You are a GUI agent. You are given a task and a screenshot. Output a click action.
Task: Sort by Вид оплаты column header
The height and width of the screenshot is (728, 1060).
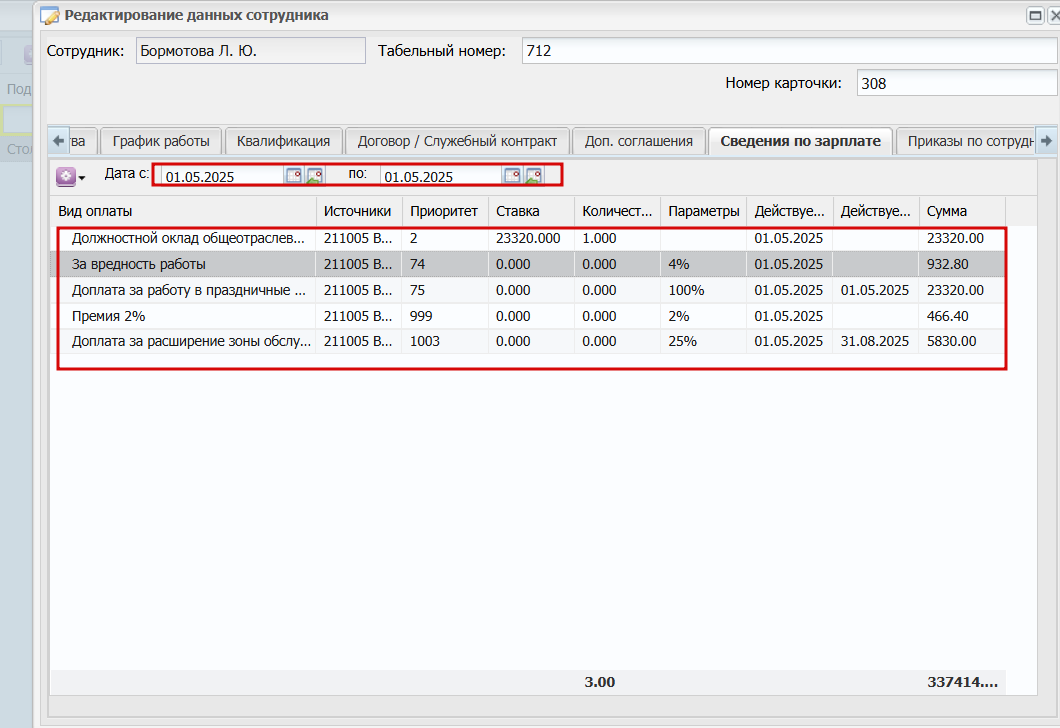tap(183, 211)
